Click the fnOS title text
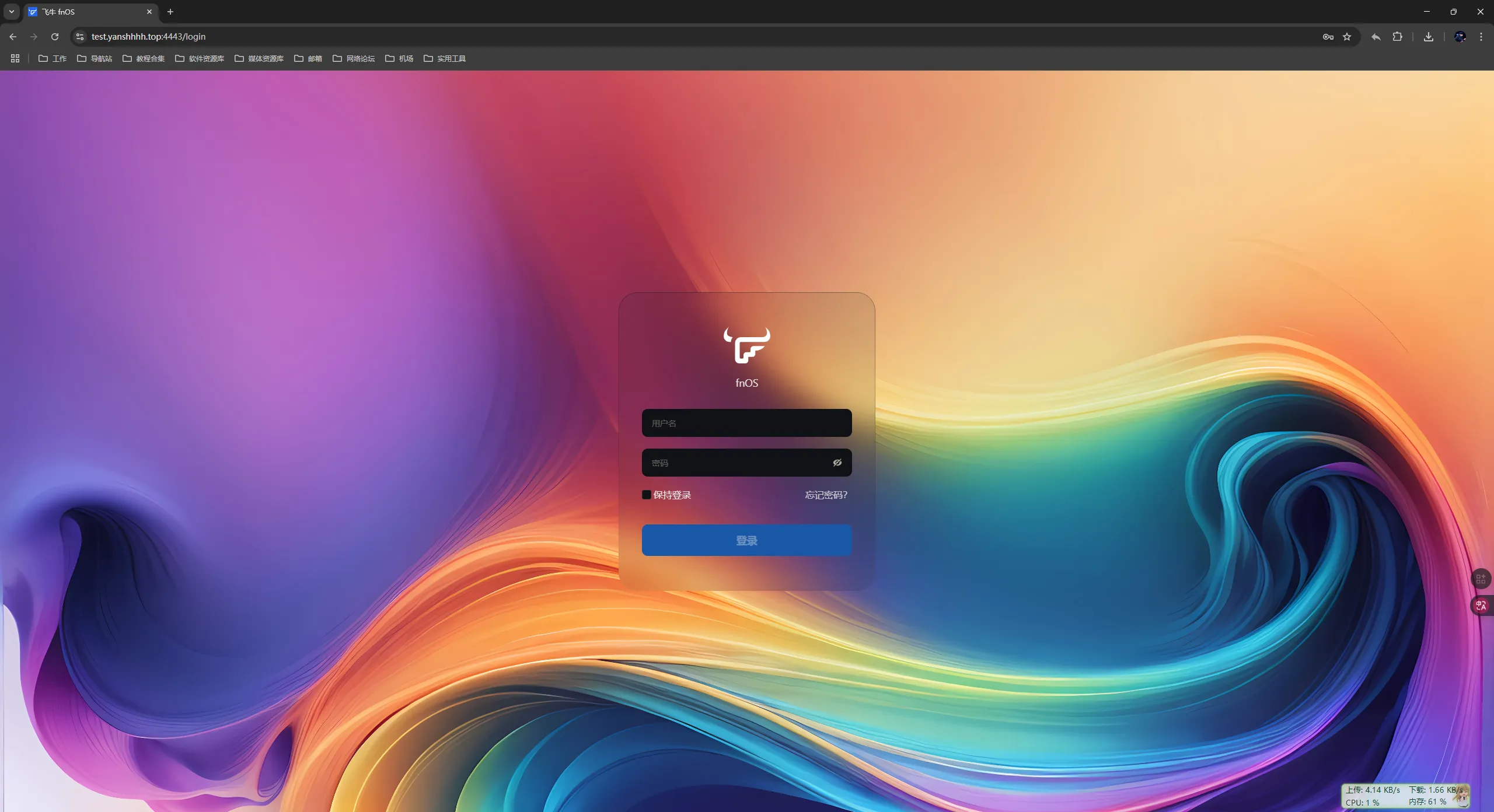The width and height of the screenshot is (1494, 812). click(746, 383)
